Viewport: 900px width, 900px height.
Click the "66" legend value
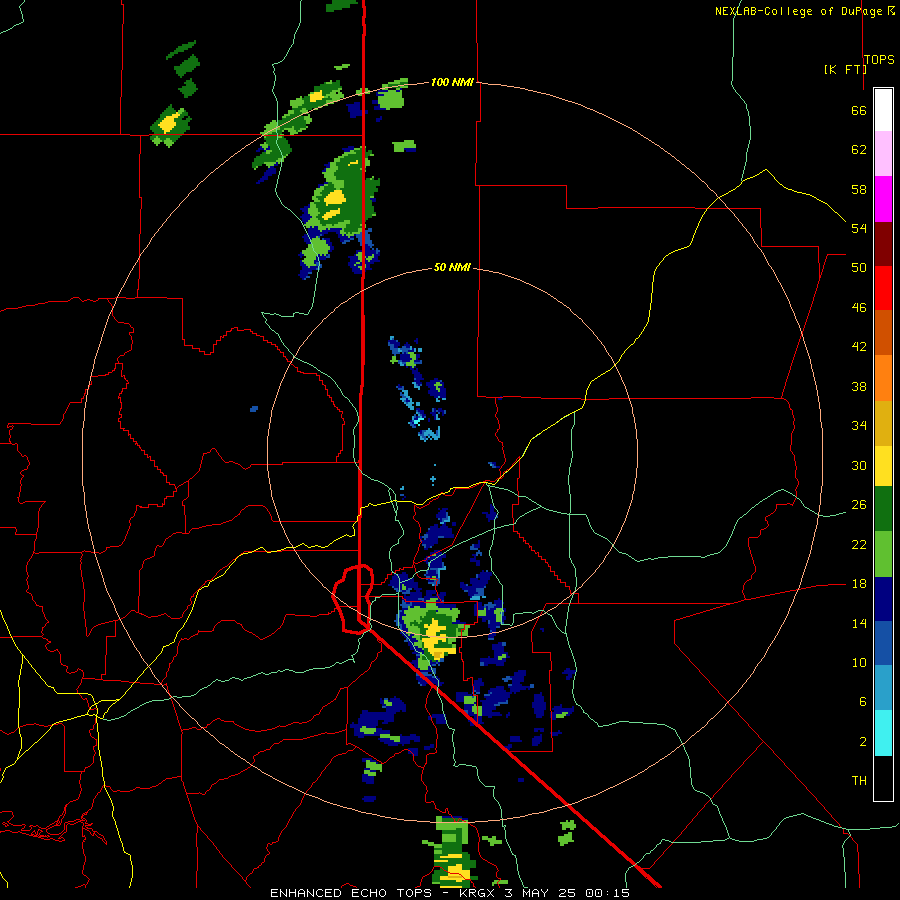[x=859, y=111]
